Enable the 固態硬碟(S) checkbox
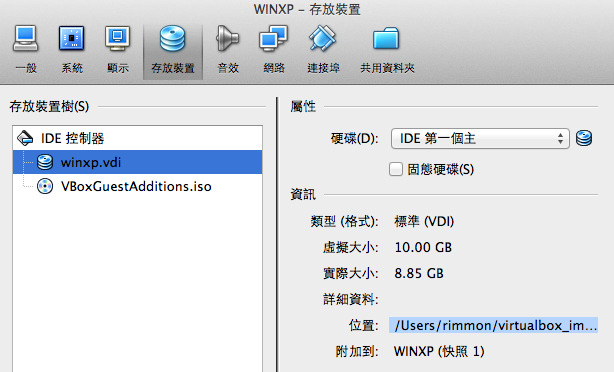 click(396, 169)
